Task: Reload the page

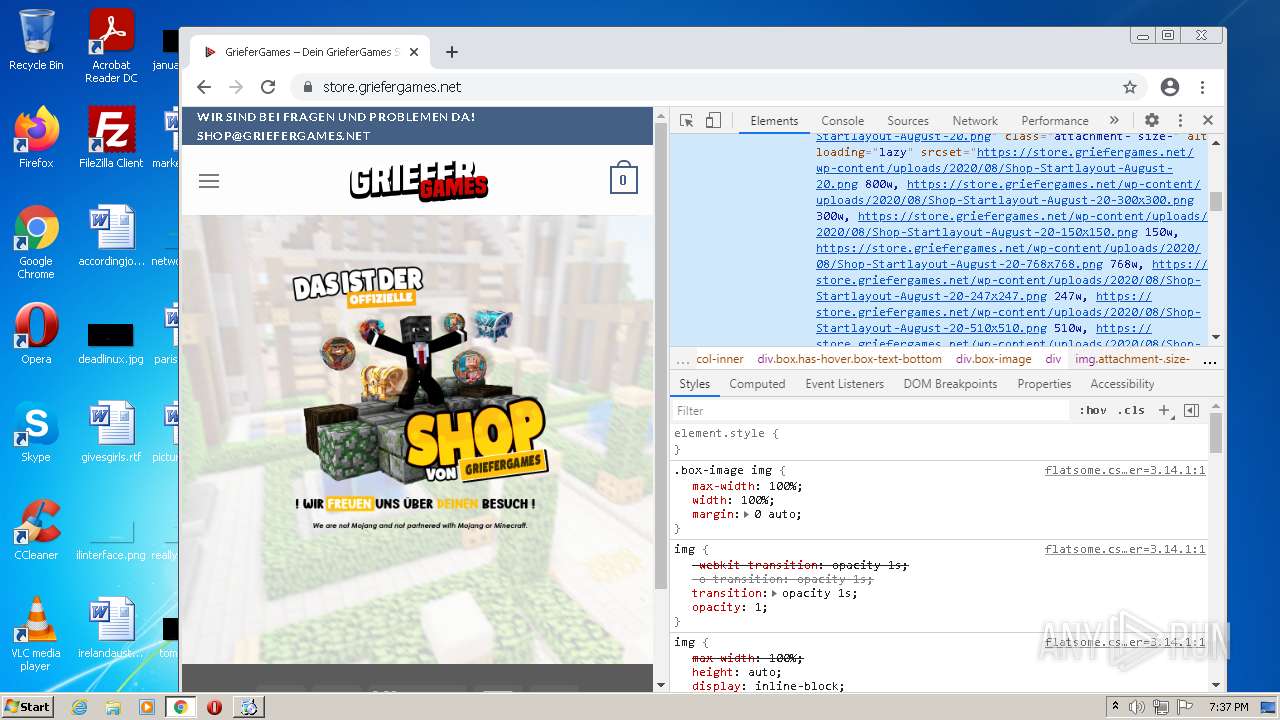Action: (x=268, y=87)
